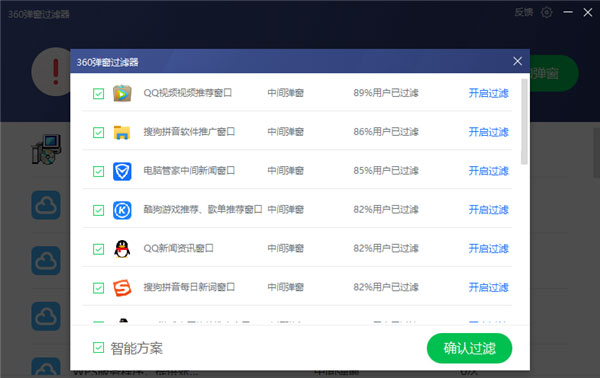Image resolution: width=600 pixels, height=378 pixels.
Task: Click the Kugou blue K icon
Action: point(122,210)
